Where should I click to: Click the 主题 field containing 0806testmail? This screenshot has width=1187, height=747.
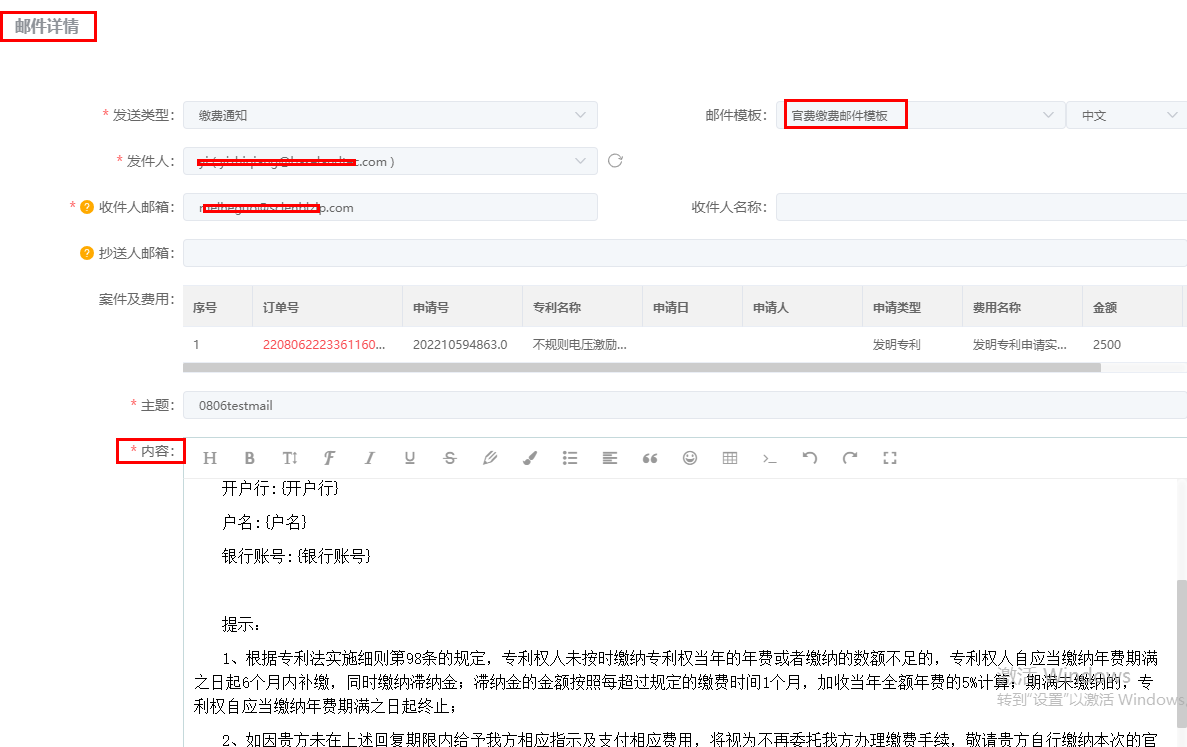click(685, 405)
